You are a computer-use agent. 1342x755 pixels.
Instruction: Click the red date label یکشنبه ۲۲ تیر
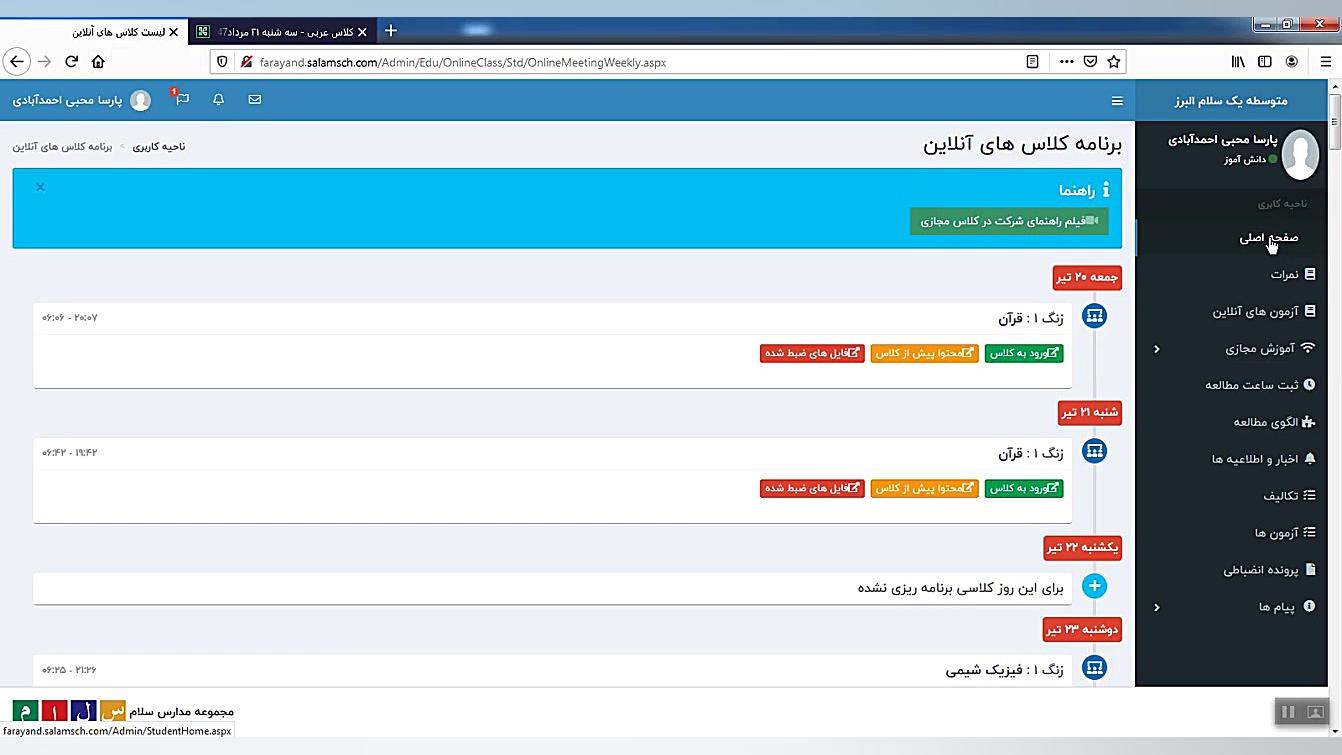tap(1082, 548)
